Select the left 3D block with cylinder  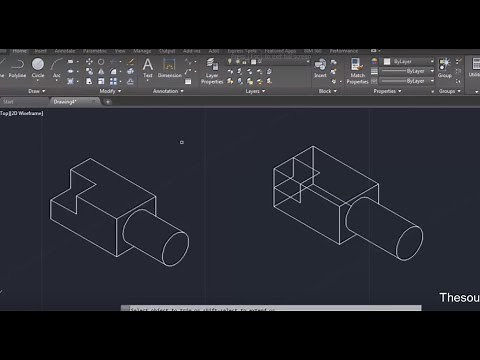120,212
